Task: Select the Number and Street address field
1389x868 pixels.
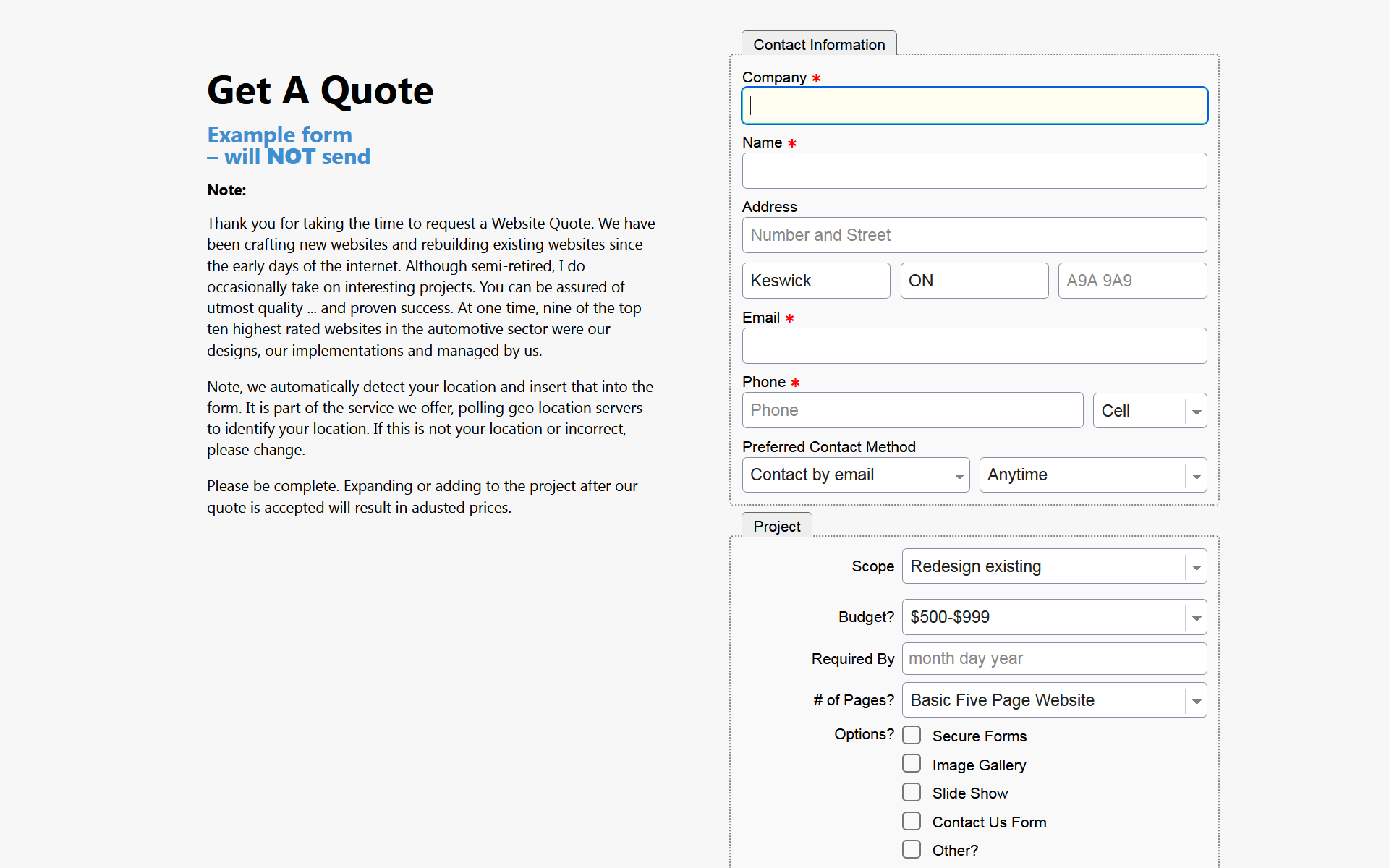Action: pos(974,235)
